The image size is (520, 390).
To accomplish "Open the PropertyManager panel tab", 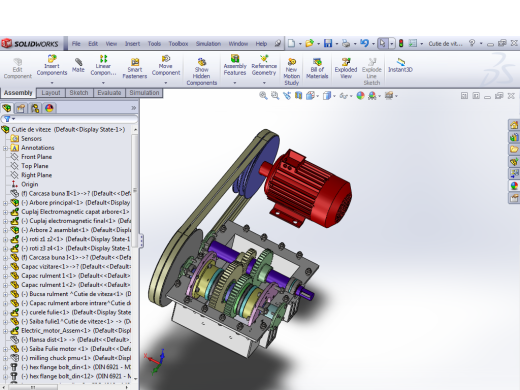I will point(21,108).
